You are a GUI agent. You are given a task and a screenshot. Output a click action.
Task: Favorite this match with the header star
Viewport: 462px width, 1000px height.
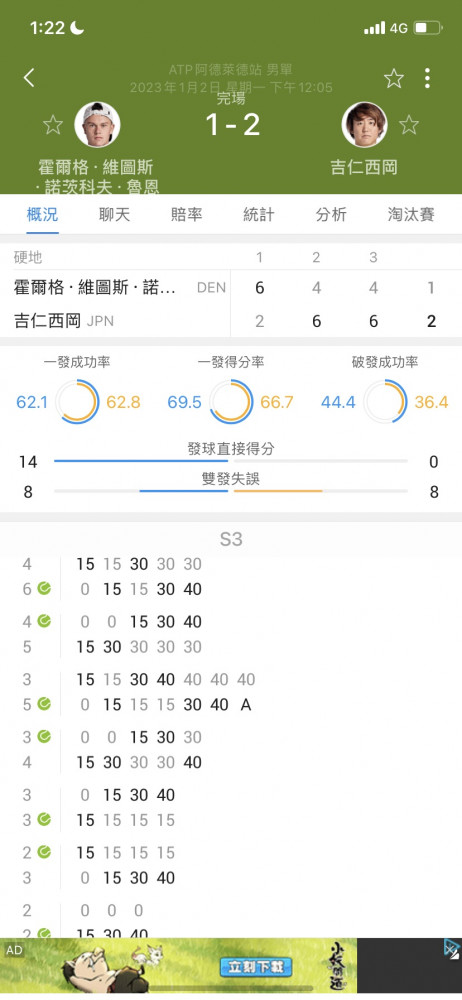394,78
